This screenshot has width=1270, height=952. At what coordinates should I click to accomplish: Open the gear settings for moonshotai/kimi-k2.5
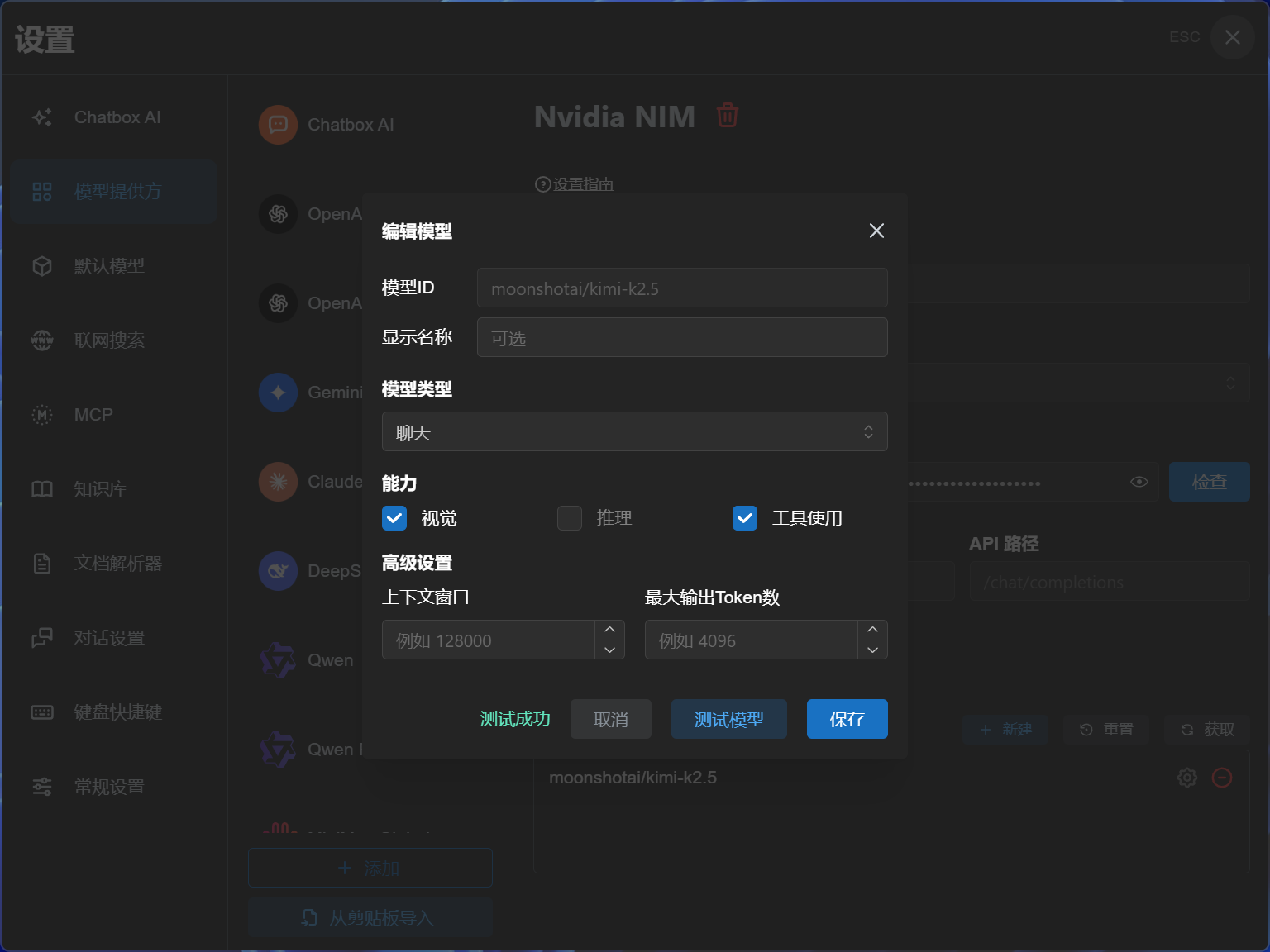1186,778
